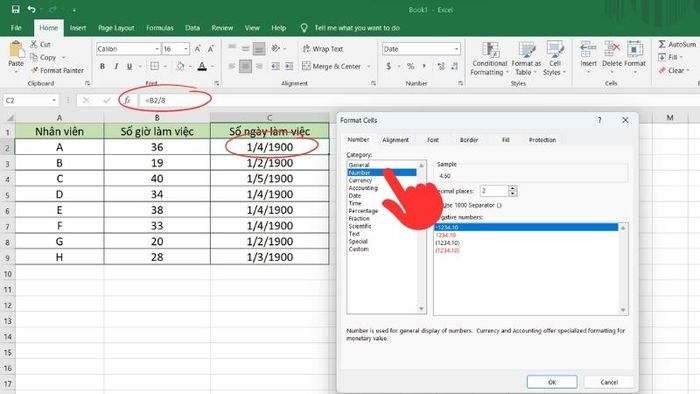Apply font color with red underlined A
Screen dimensions: 700x394
click(x=202, y=66)
